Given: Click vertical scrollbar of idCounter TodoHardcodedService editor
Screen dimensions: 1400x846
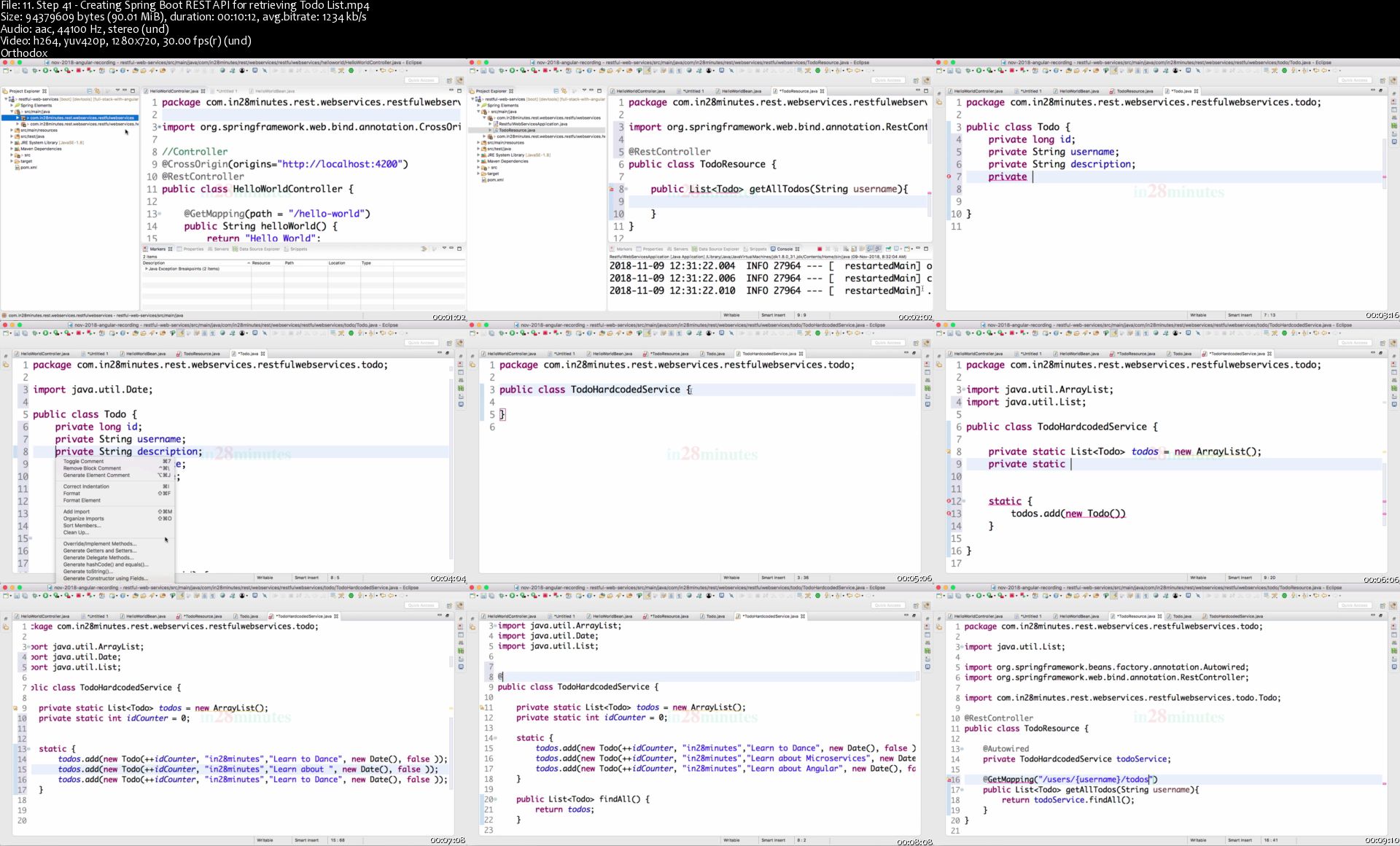Looking at the screenshot, I should [451, 662].
